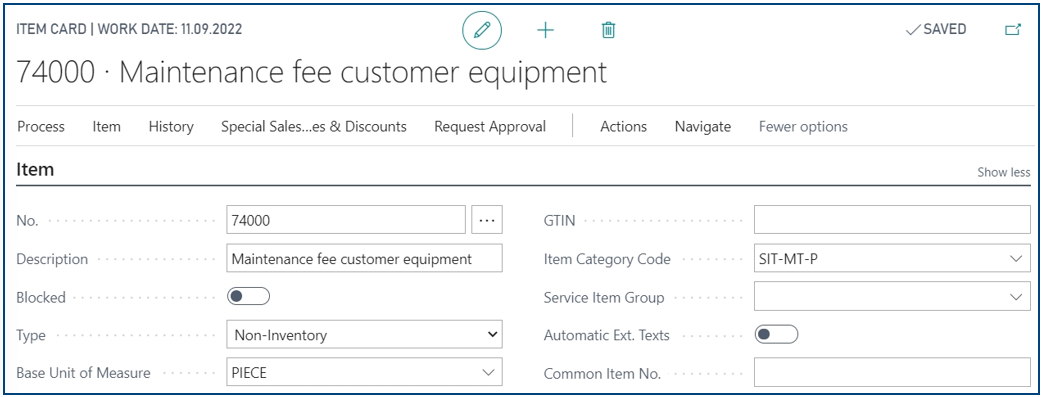The height and width of the screenshot is (397, 1043).
Task: Open the Navigate menu
Action: click(x=702, y=126)
